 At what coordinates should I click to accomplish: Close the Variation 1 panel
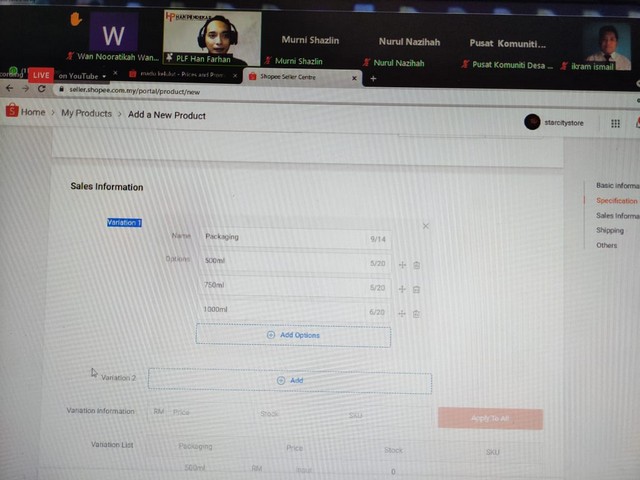(426, 227)
